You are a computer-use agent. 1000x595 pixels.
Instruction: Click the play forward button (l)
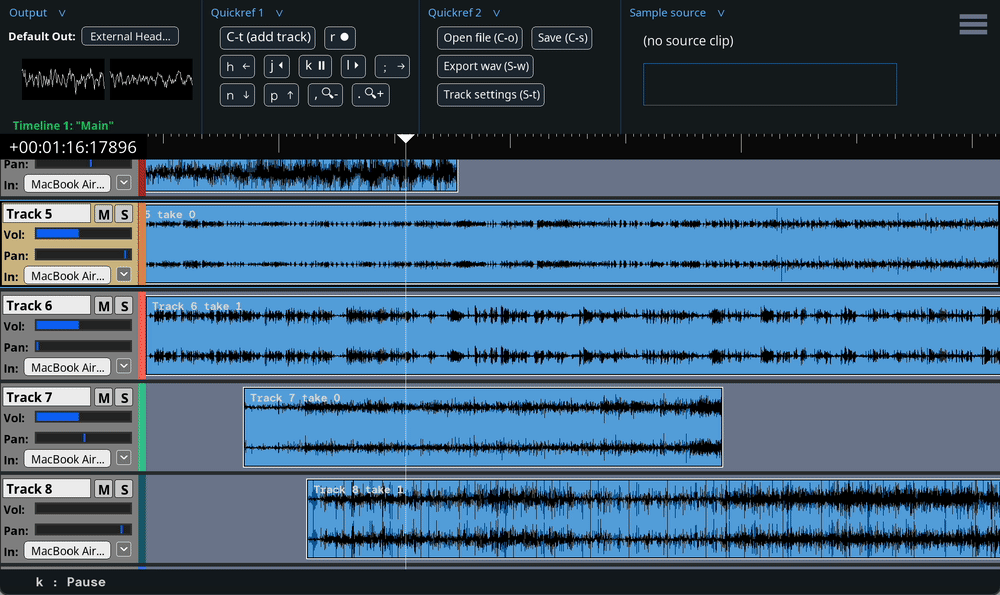(352, 66)
